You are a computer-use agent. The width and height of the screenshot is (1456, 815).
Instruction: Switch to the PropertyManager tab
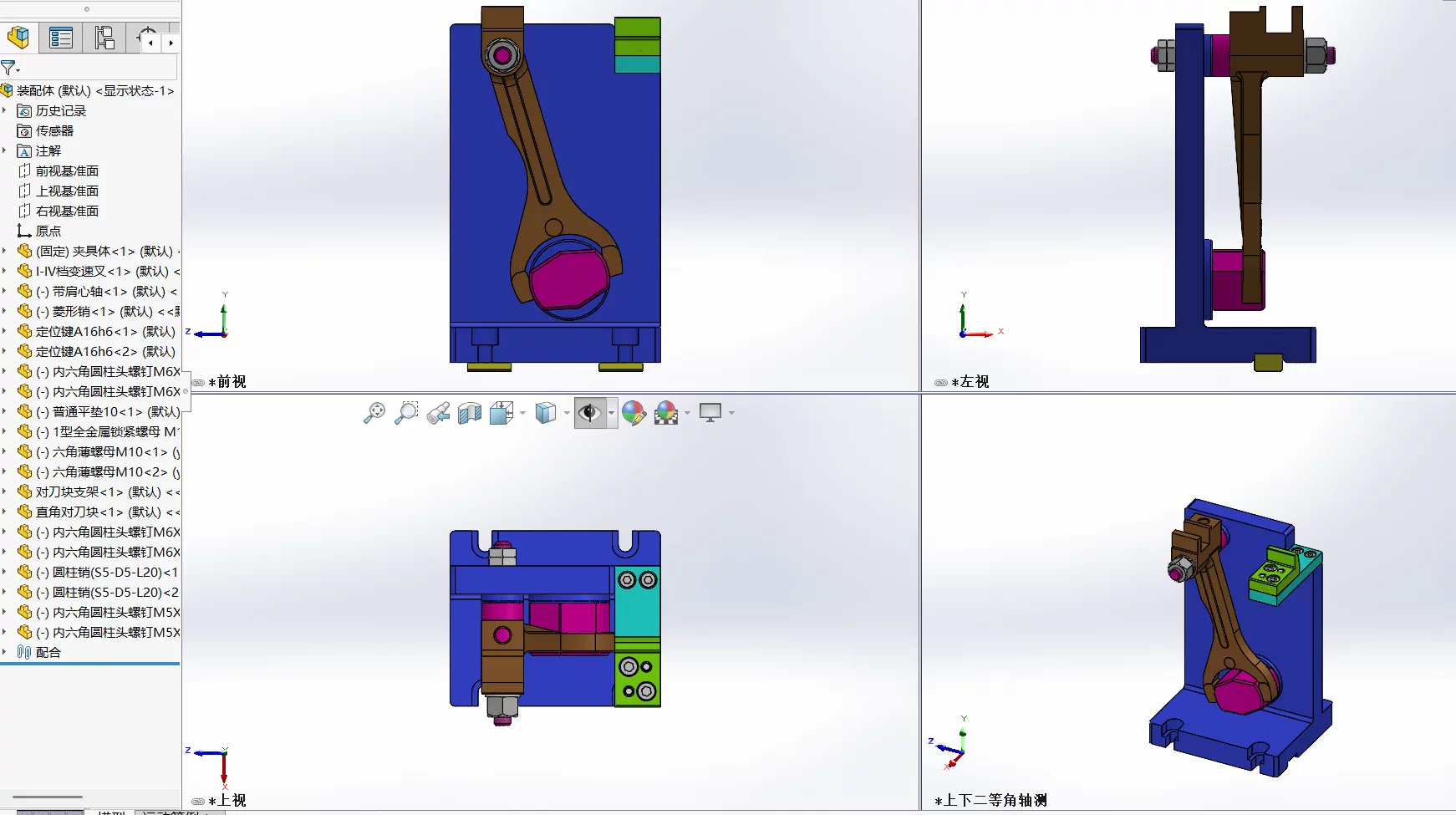pos(61,38)
